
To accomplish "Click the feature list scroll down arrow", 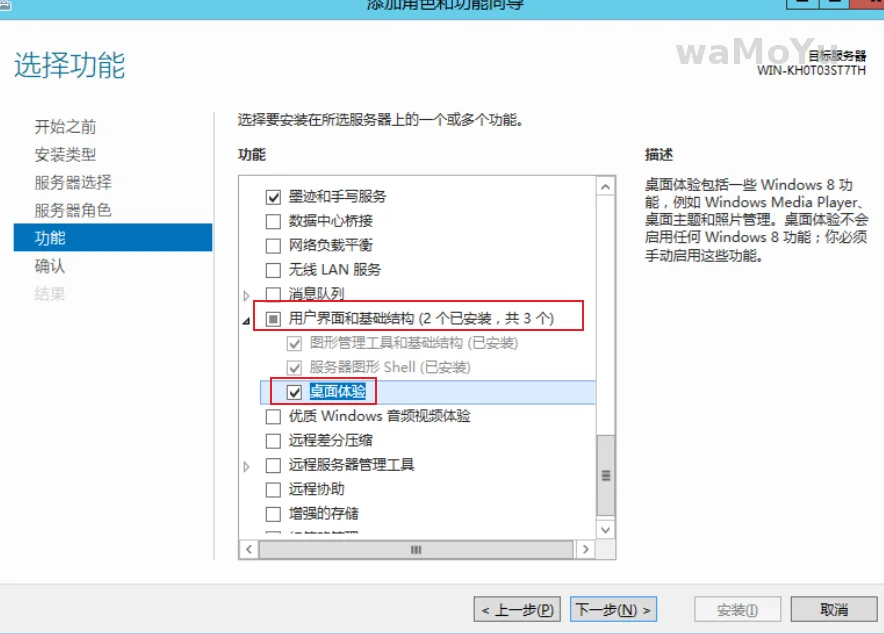I will coord(605,530).
